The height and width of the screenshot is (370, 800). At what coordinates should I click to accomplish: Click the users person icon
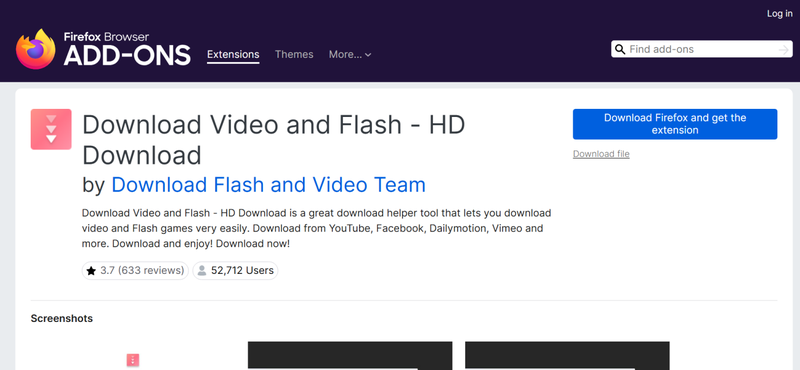coord(202,270)
